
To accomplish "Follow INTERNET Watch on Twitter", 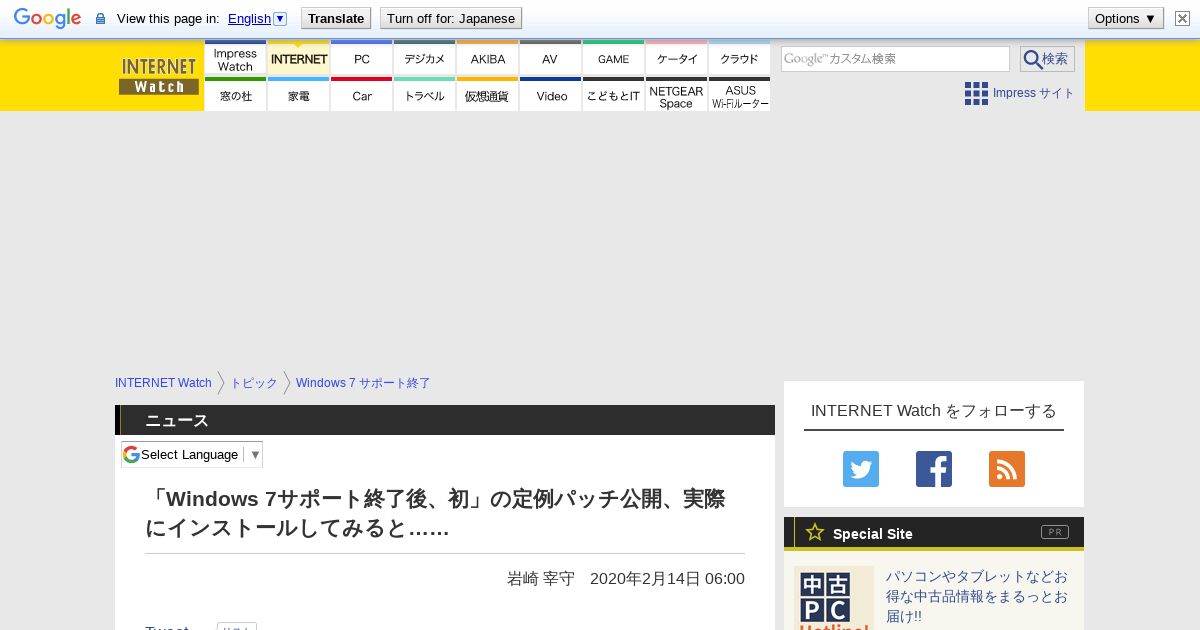I will pos(861,469).
